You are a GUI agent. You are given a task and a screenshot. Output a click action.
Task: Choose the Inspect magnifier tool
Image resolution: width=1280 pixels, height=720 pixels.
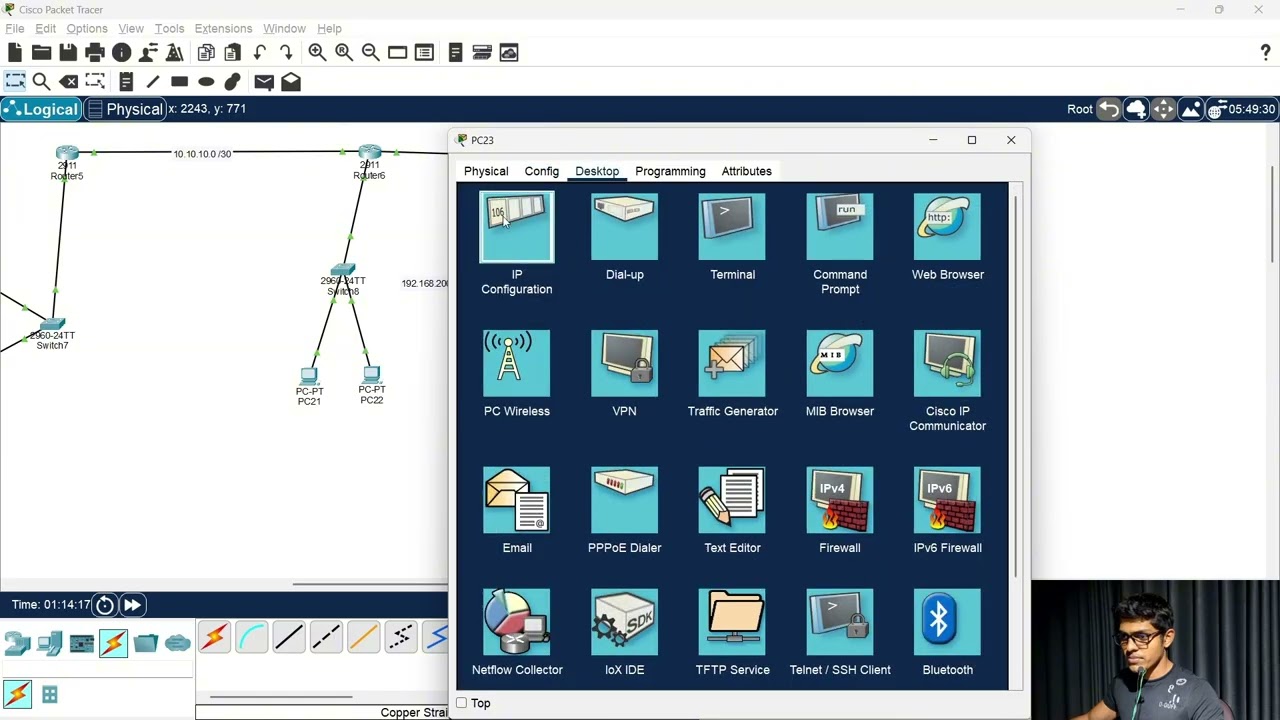point(41,81)
